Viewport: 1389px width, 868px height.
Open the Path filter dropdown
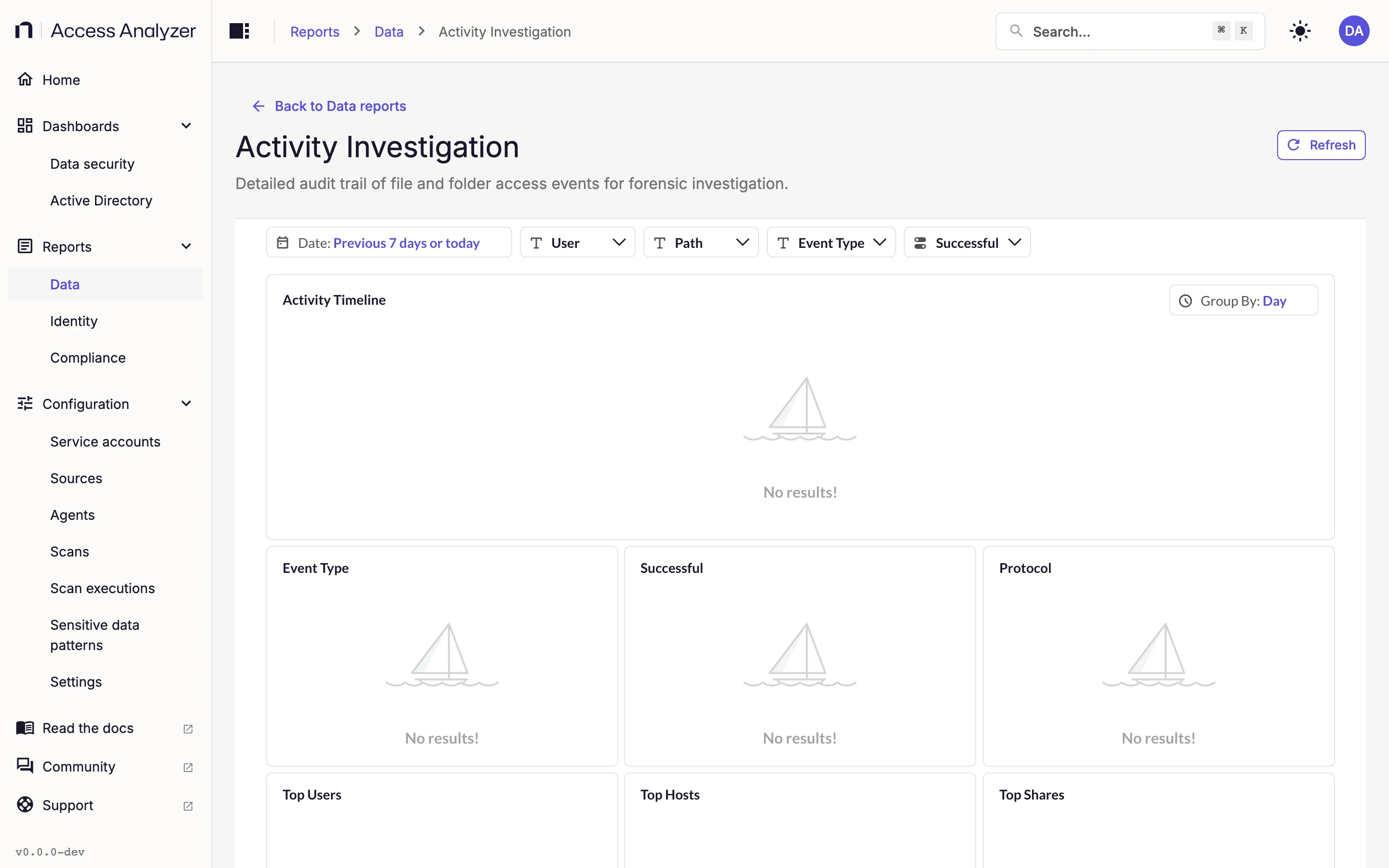click(x=701, y=242)
